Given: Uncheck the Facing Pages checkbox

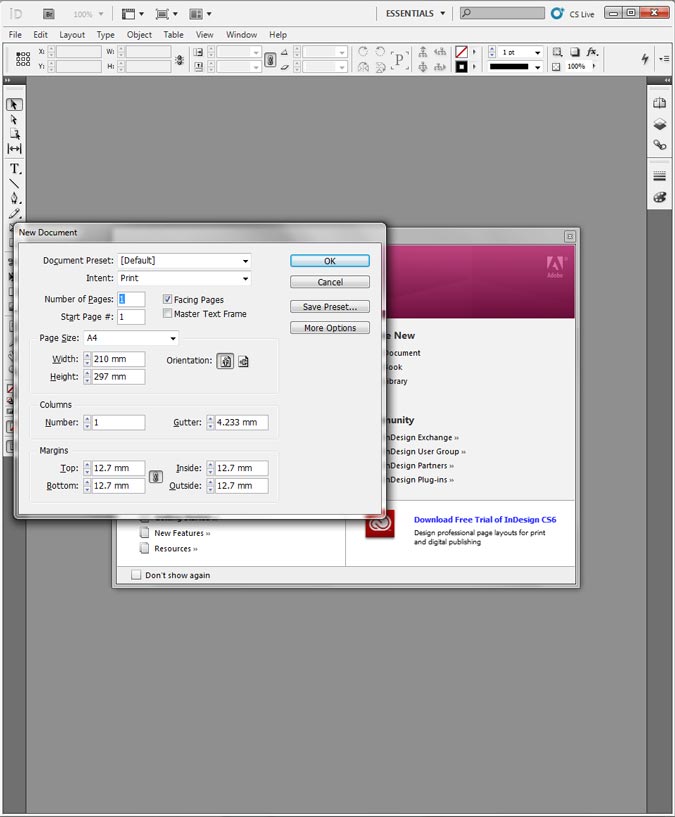Looking at the screenshot, I should coord(168,300).
